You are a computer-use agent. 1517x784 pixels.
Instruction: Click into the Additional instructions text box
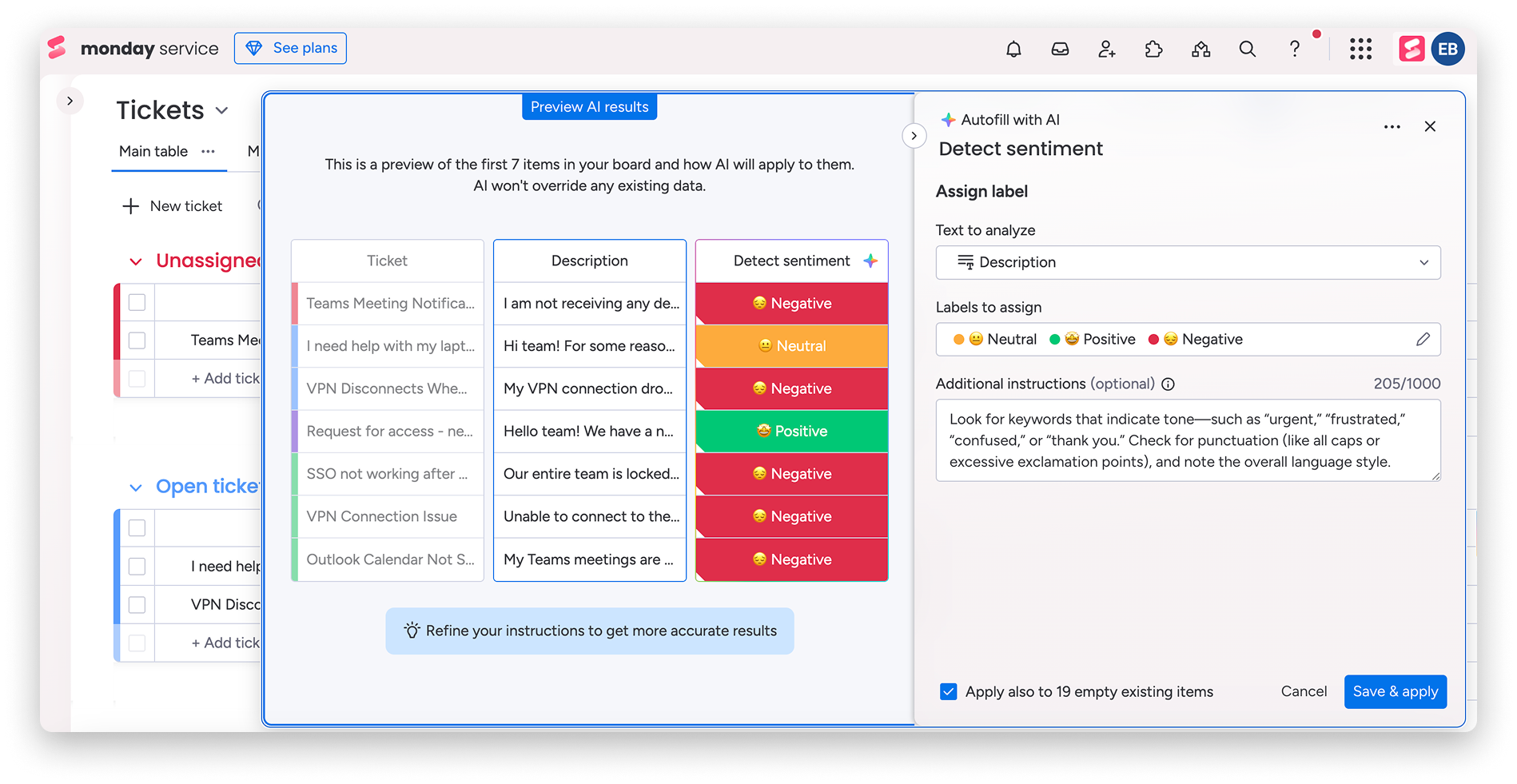point(1188,440)
